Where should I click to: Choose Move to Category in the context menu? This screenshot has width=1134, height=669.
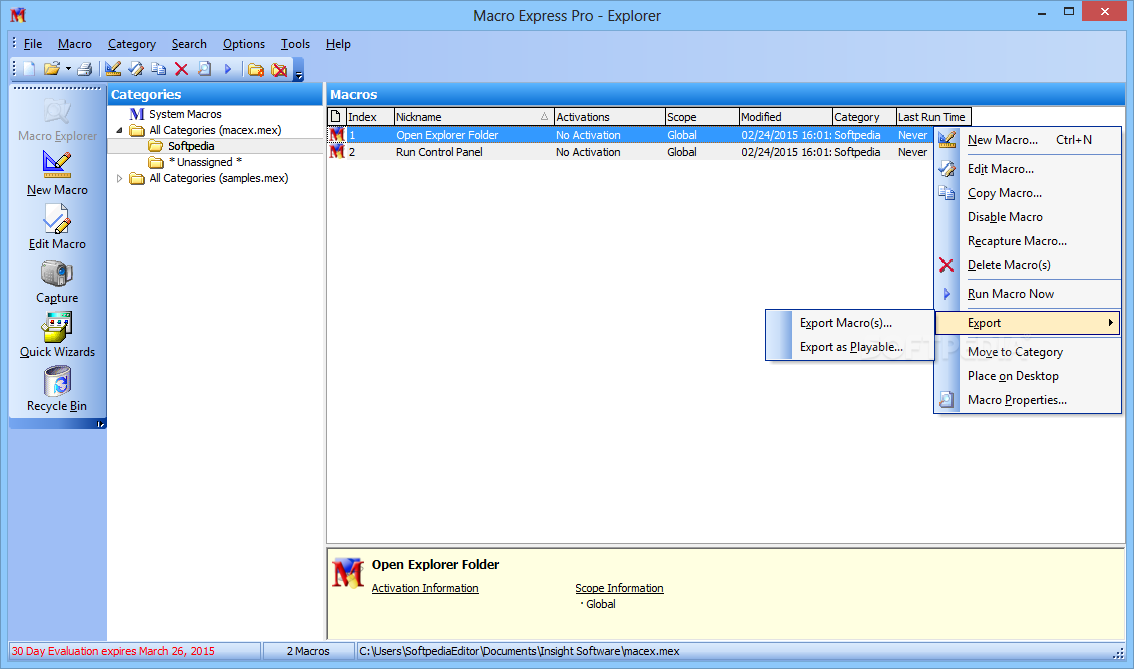1028,351
